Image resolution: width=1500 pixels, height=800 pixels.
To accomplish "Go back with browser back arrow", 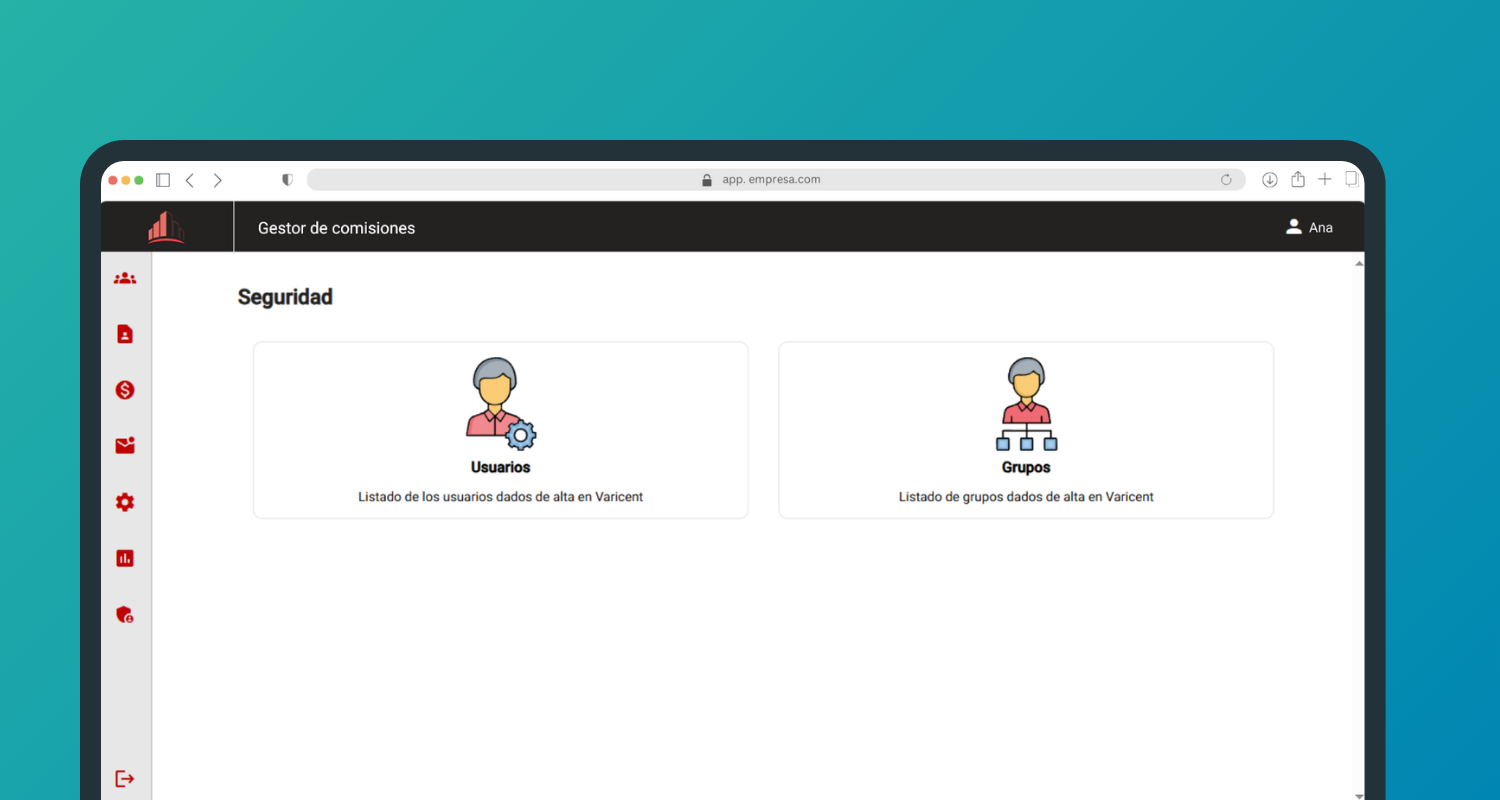I will (190, 180).
